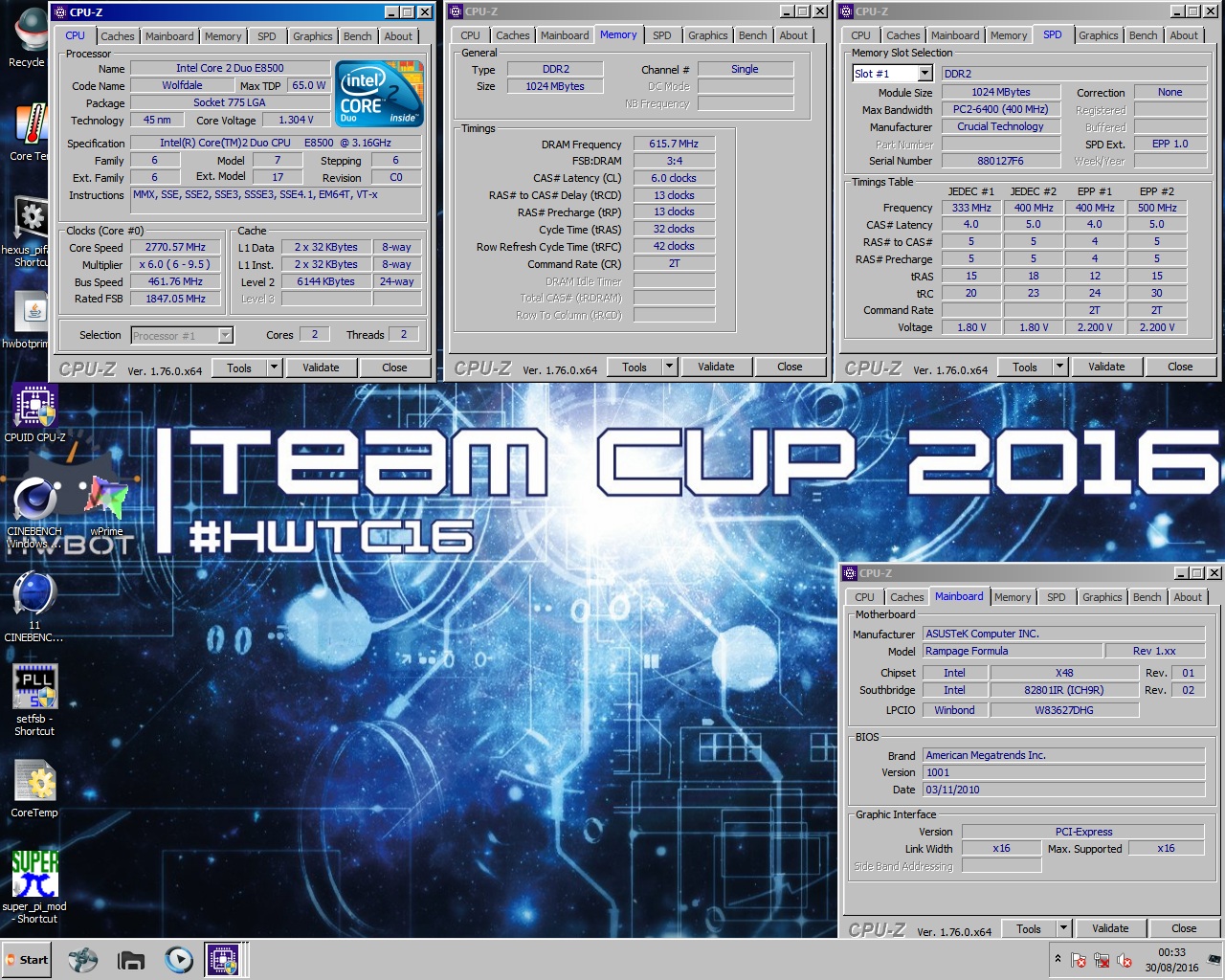Show hidden tray icons arrow
Screen dimensions: 1225x980
point(1058,959)
